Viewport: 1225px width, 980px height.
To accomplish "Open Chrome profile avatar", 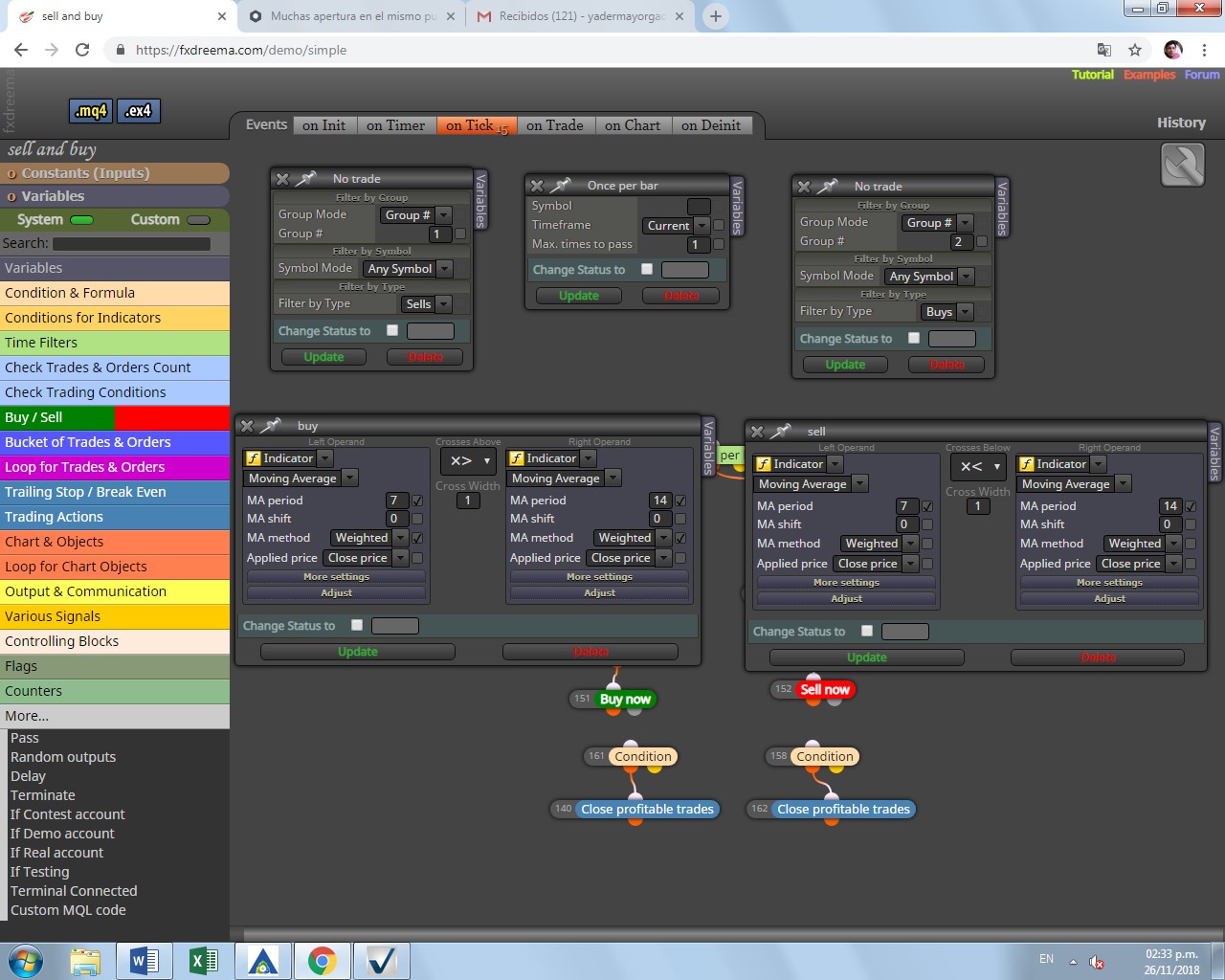I will pyautogui.click(x=1173, y=50).
